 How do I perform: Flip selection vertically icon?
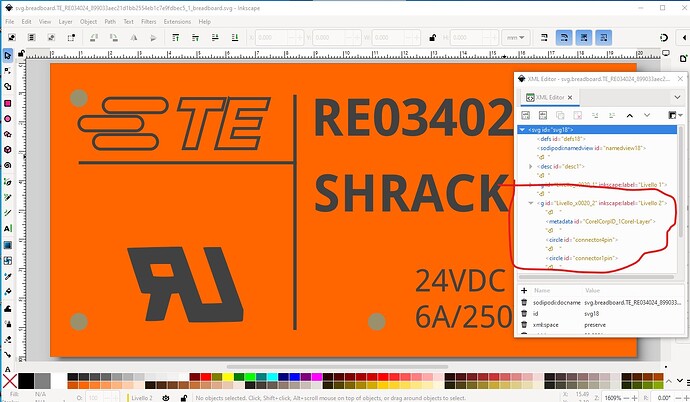coord(153,37)
